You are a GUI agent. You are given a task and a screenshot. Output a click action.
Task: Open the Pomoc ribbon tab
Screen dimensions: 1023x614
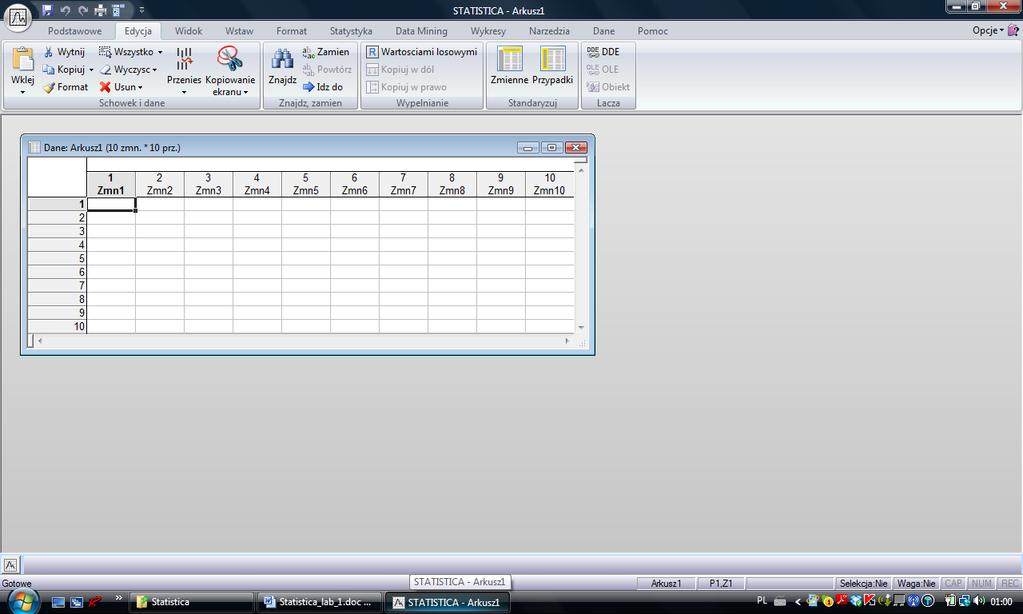[x=652, y=31]
